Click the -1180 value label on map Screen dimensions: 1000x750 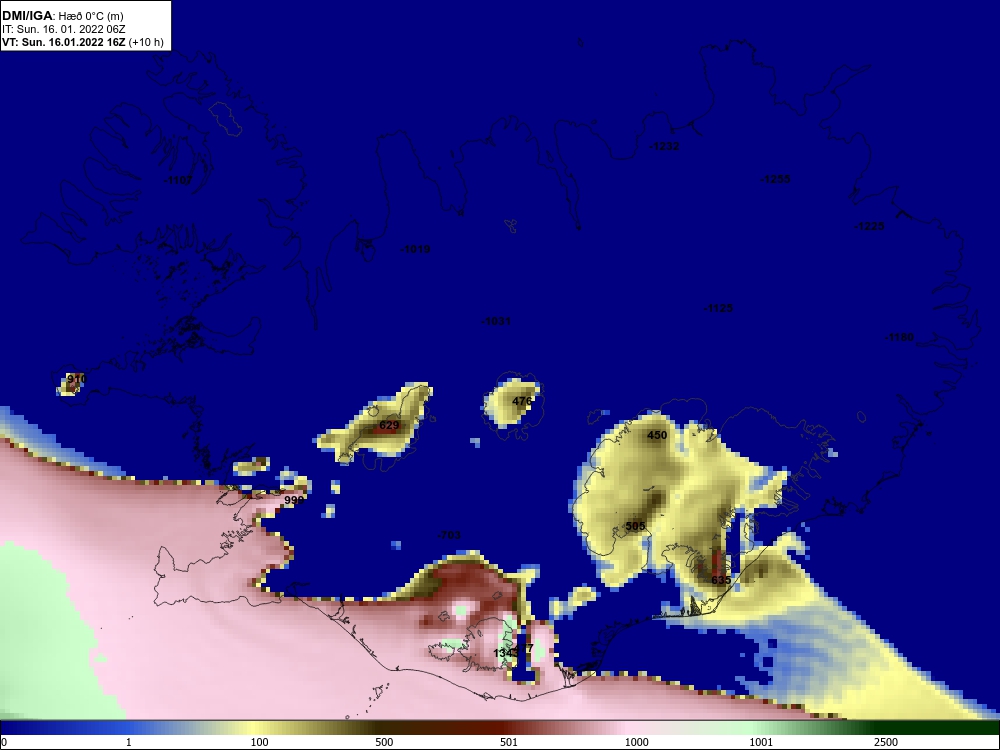click(x=899, y=337)
